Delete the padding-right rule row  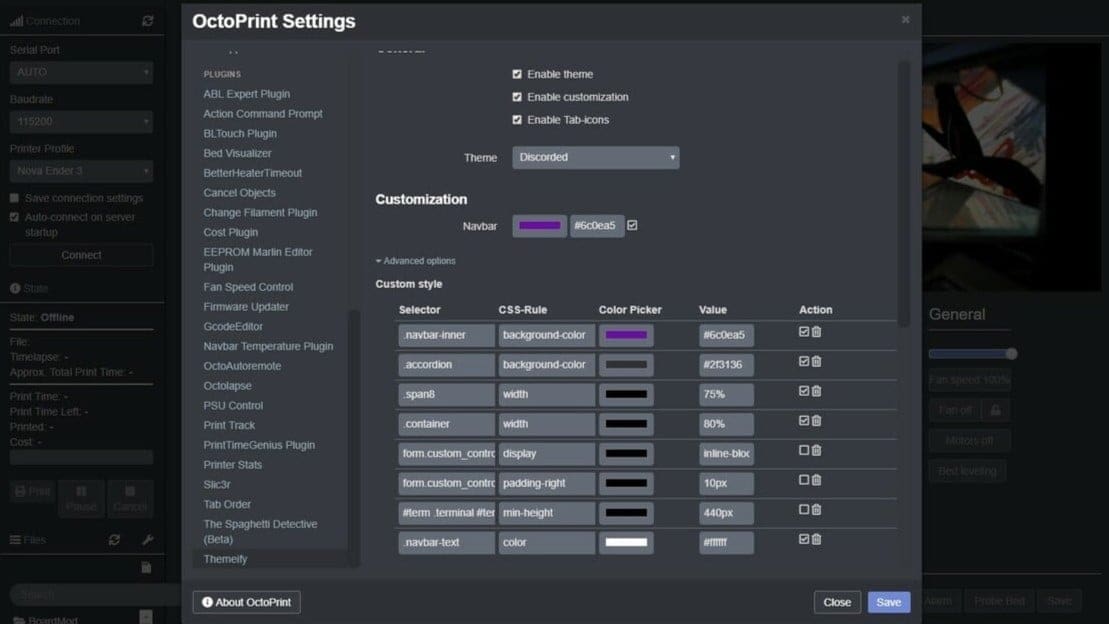(x=816, y=480)
